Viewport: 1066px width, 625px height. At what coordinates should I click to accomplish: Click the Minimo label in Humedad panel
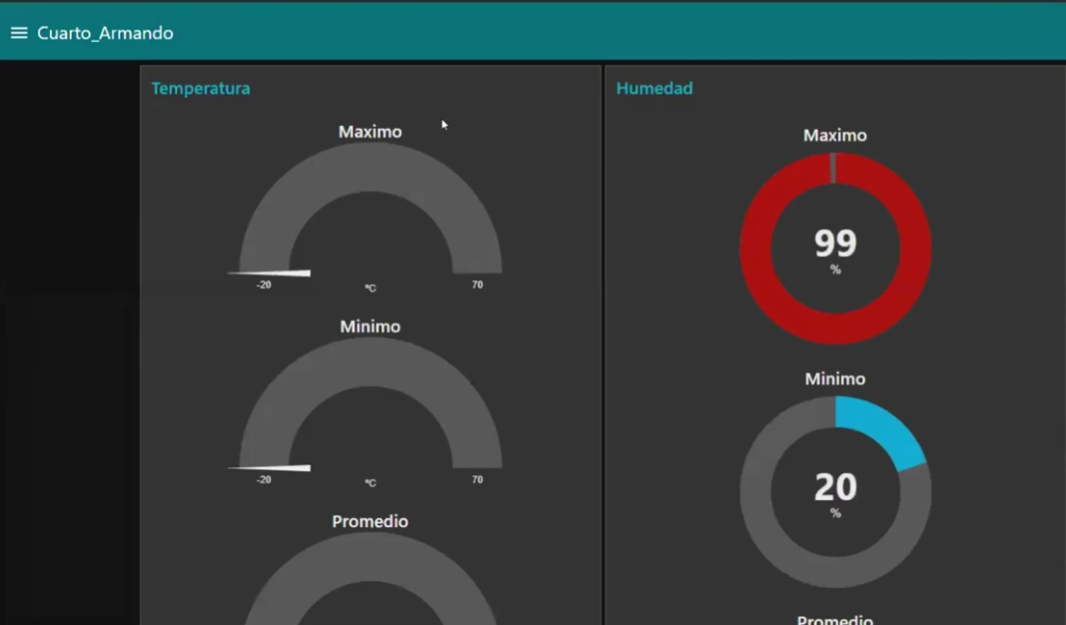click(x=835, y=379)
